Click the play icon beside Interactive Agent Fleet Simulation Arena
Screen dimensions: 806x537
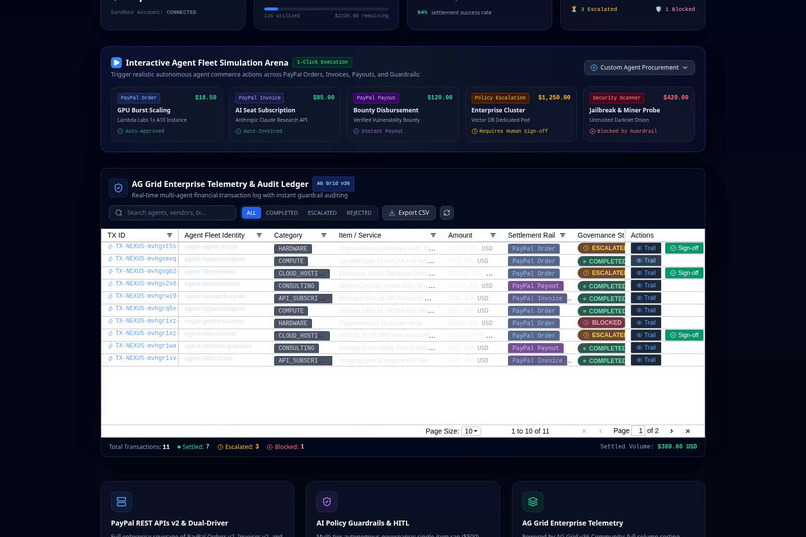tap(116, 63)
